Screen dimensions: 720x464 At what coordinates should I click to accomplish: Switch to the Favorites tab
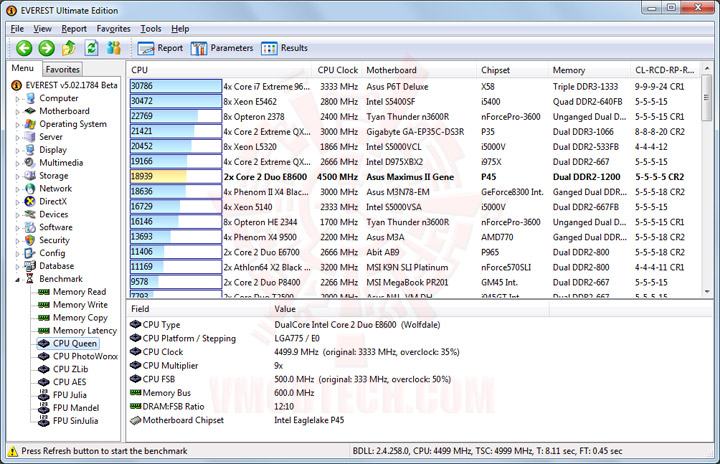[x=62, y=69]
